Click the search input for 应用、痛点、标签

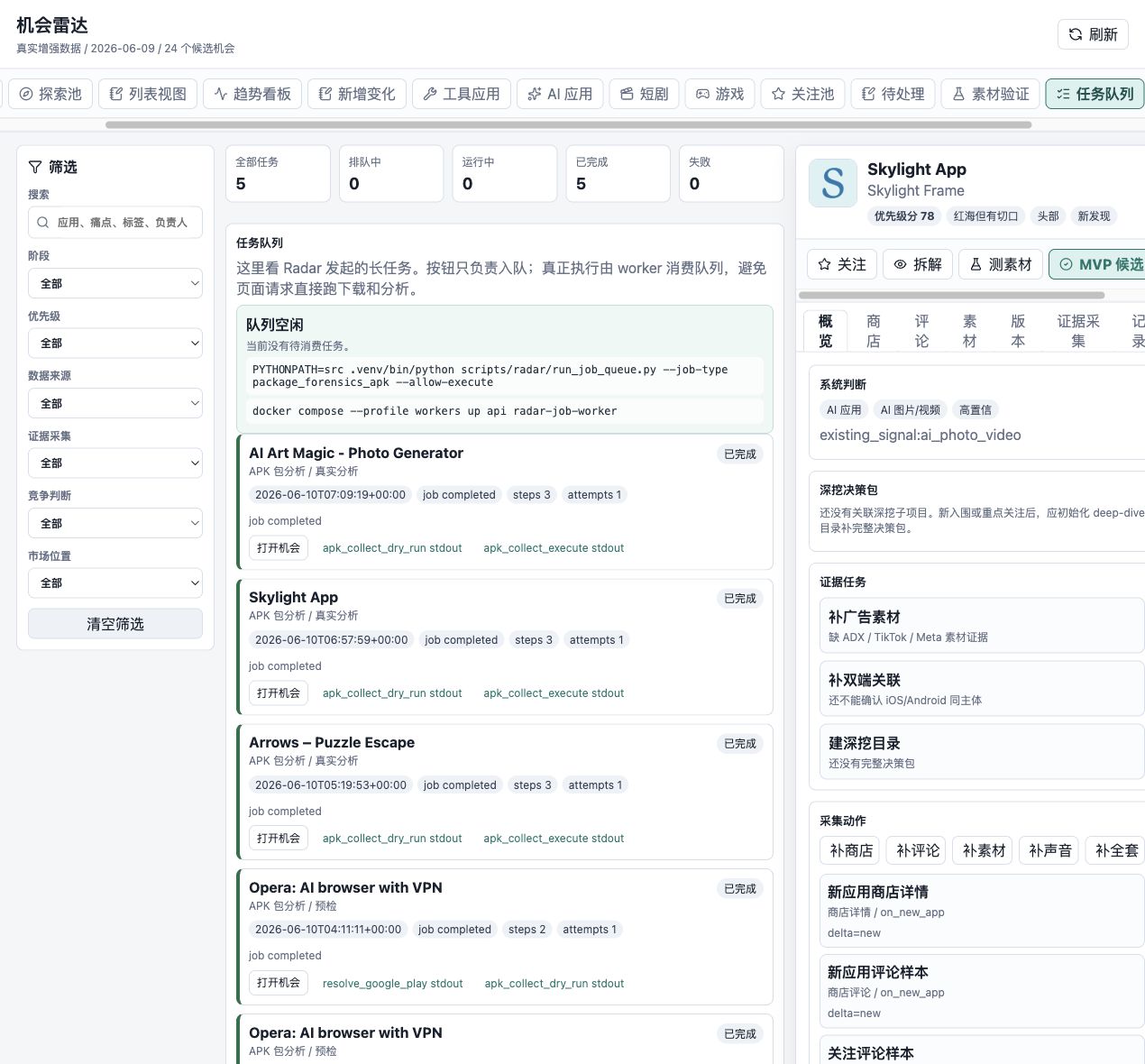click(x=115, y=222)
